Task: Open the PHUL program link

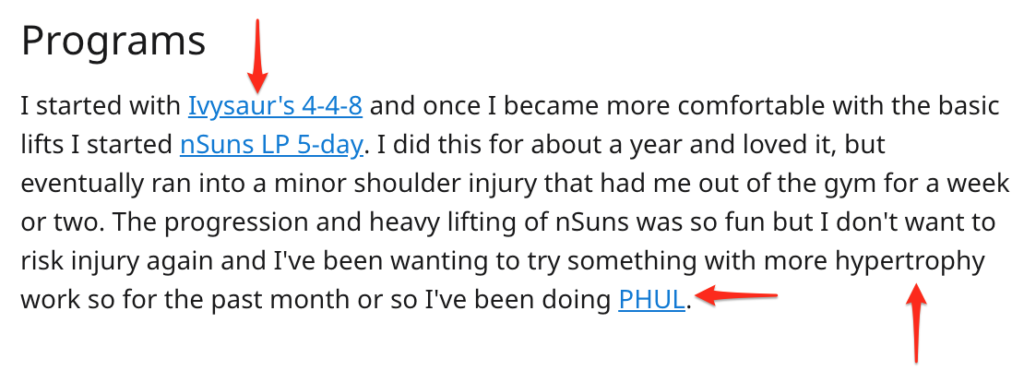Action: [652, 300]
